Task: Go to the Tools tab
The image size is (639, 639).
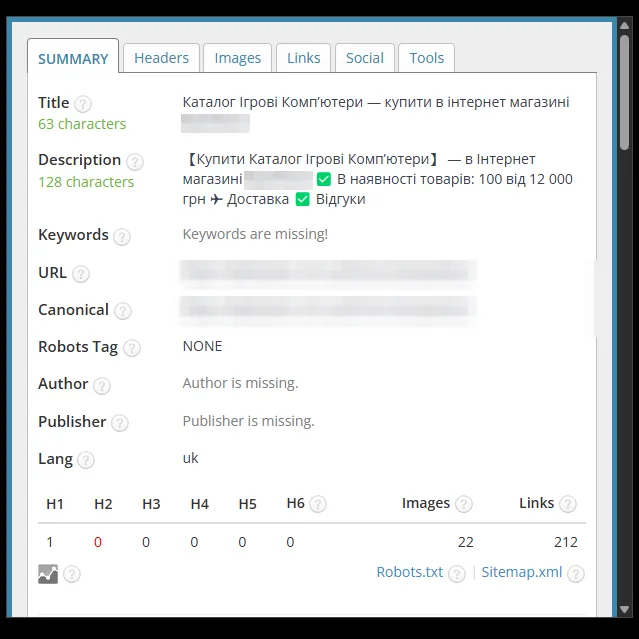Action: coord(426,58)
